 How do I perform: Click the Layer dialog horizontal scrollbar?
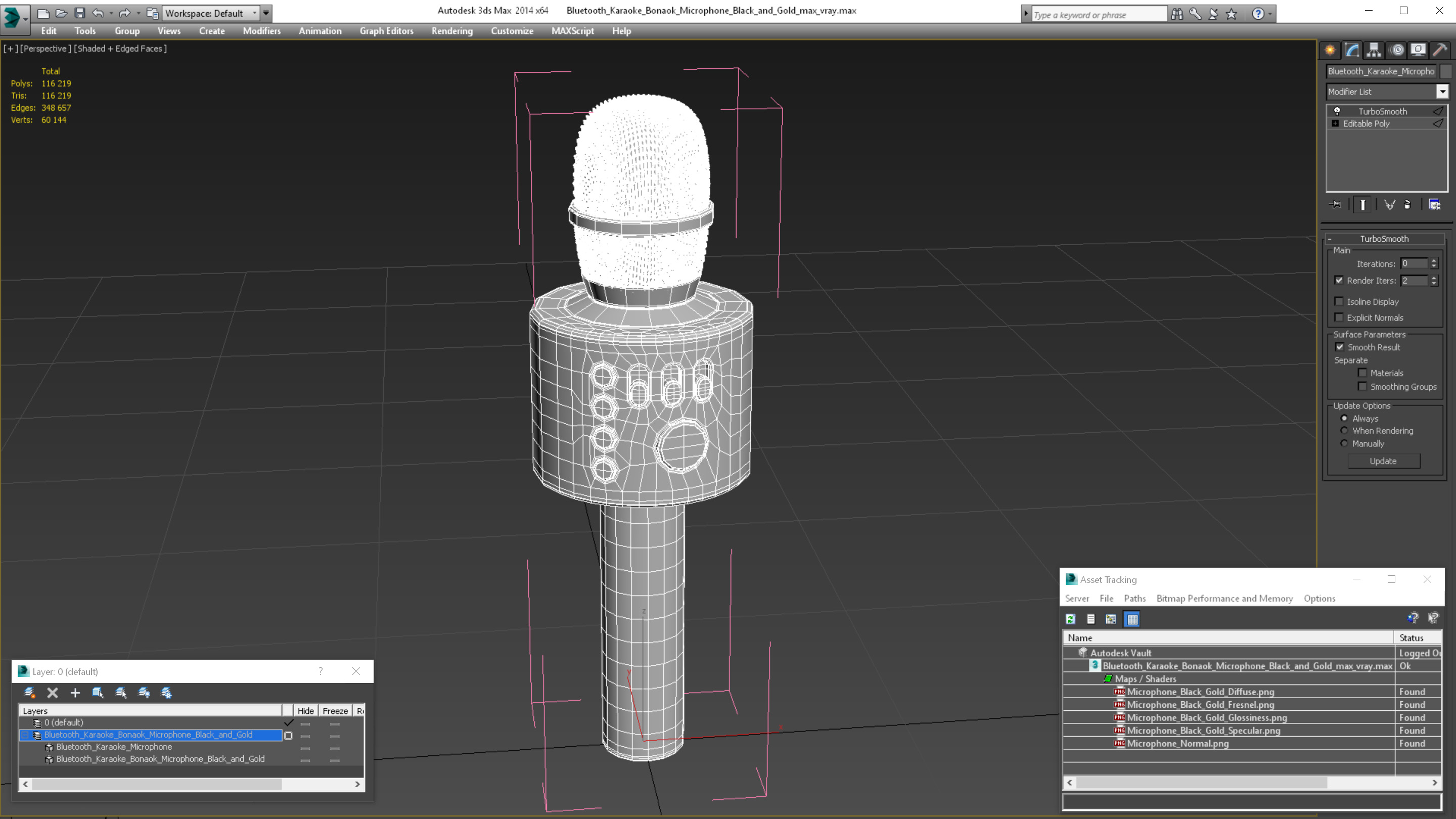click(x=191, y=784)
